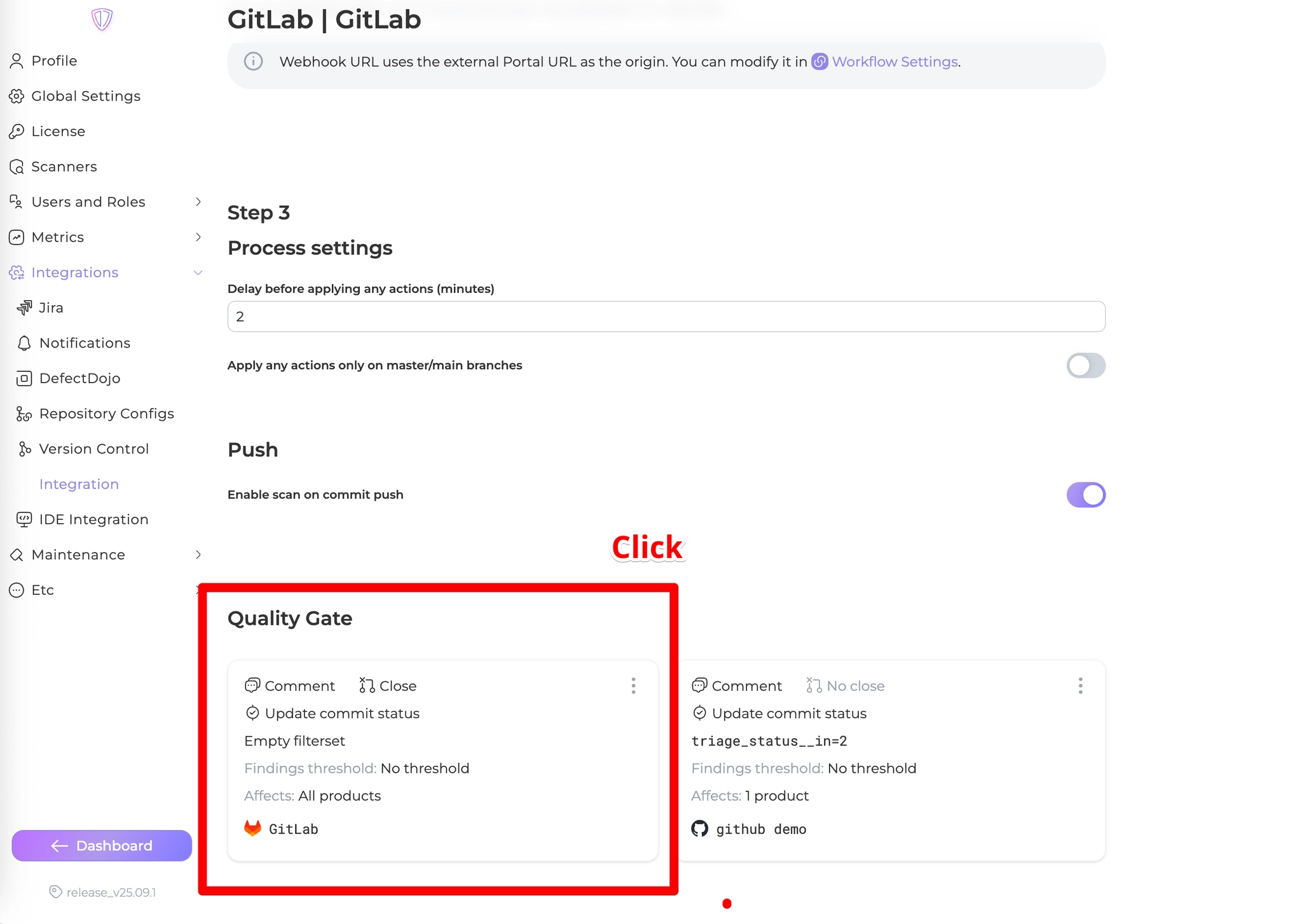Disable scan on commit push toggle
The image size is (1302, 924).
pos(1085,494)
